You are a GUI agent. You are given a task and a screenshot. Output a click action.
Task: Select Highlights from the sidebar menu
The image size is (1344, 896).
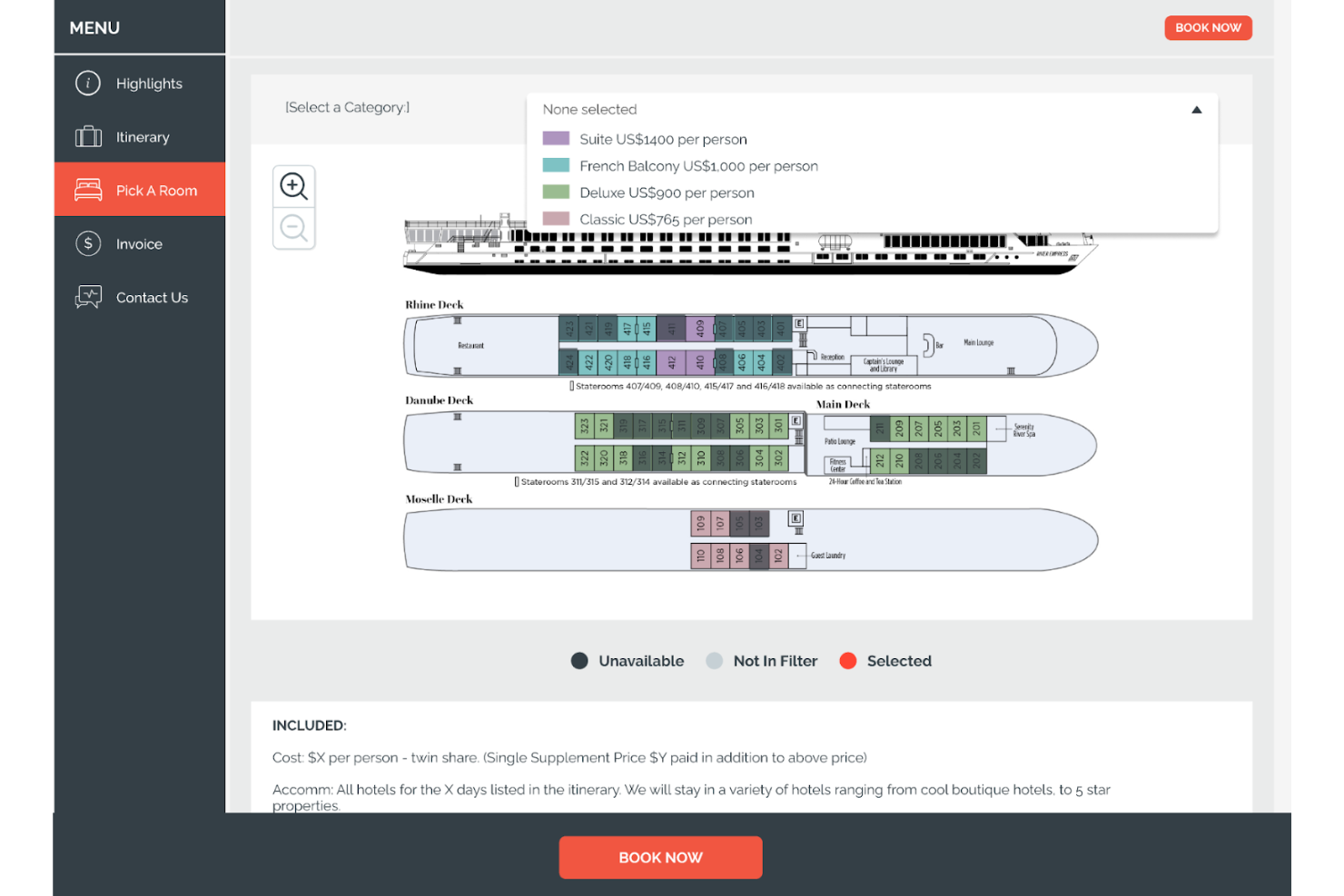click(149, 83)
